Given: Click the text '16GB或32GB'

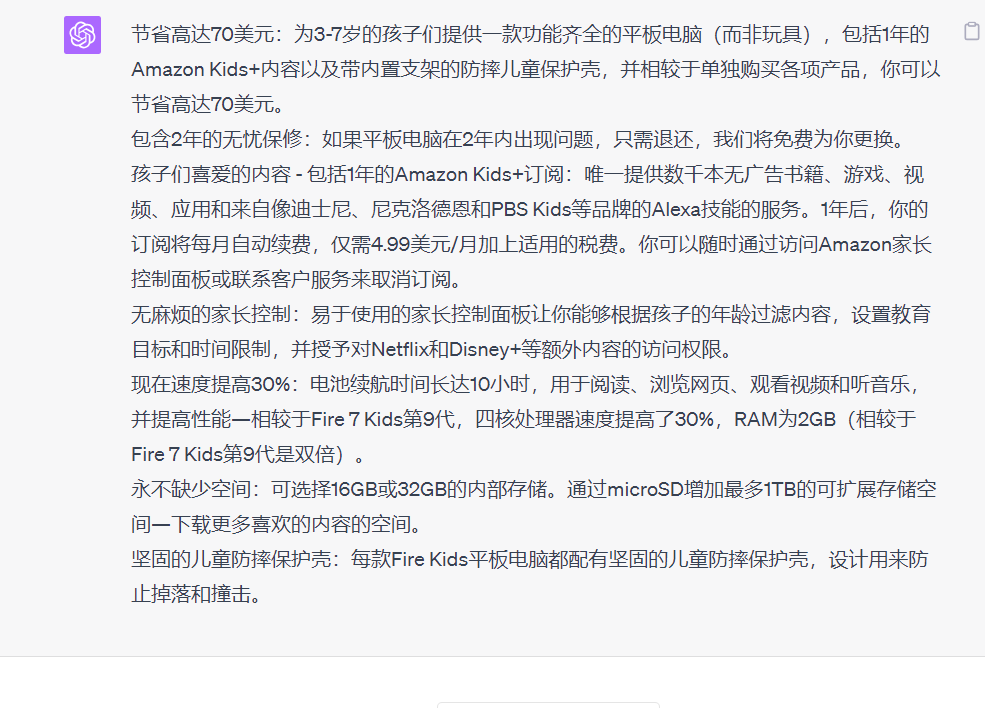Looking at the screenshot, I should point(388,489).
